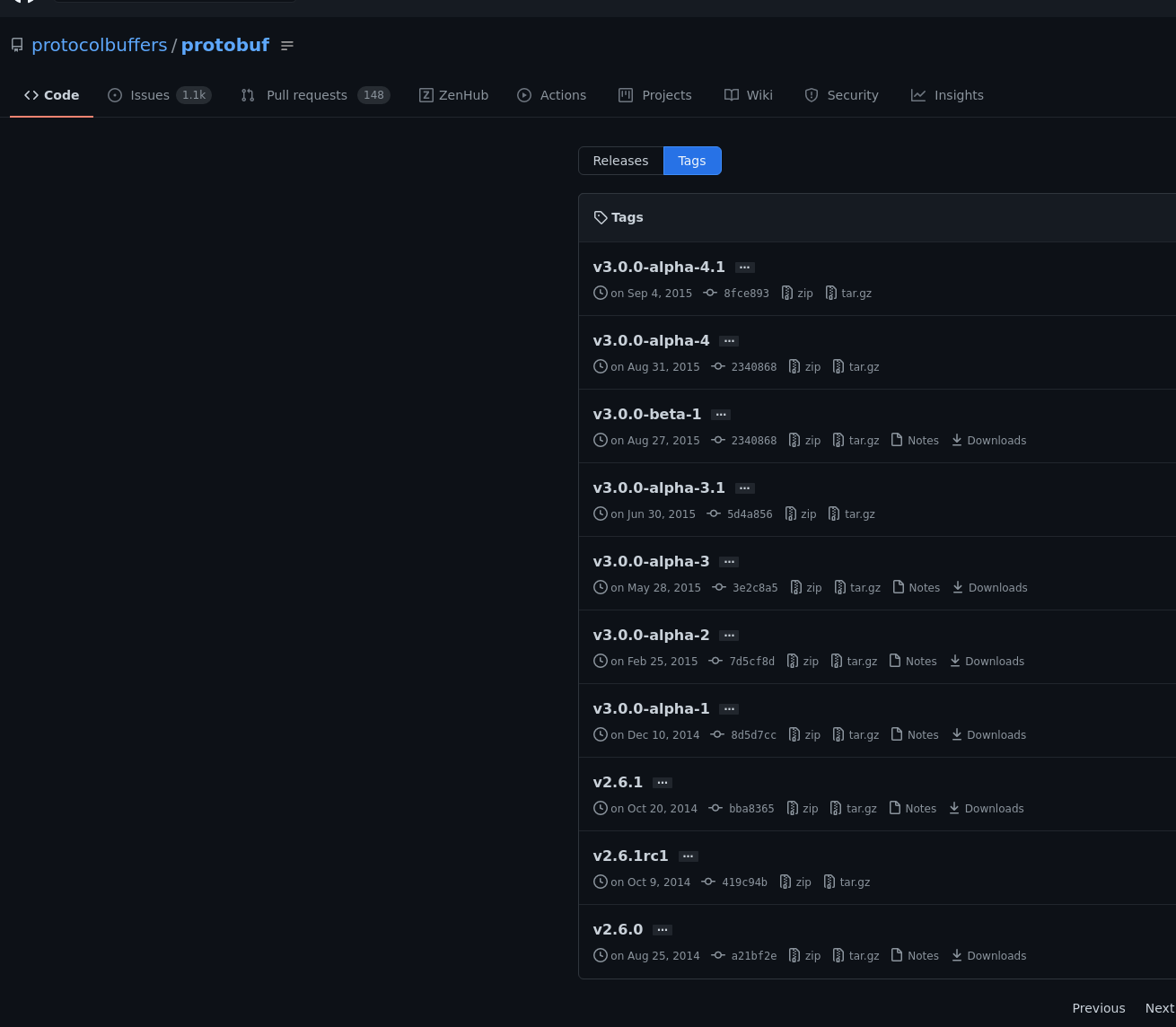This screenshot has width=1176, height=1027.
Task: Switch to the Code tab
Action: point(51,95)
